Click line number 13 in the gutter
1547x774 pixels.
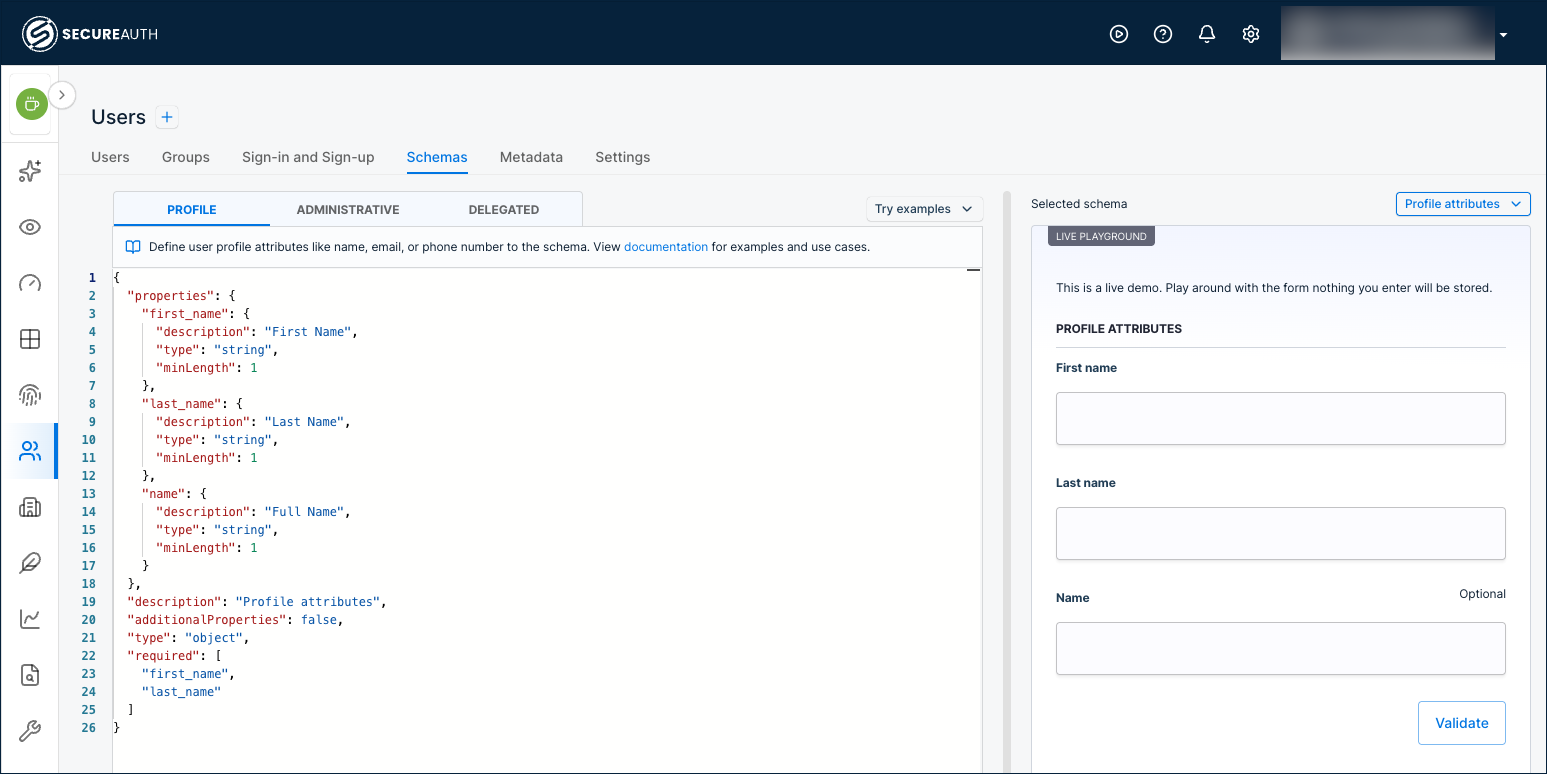(89, 494)
